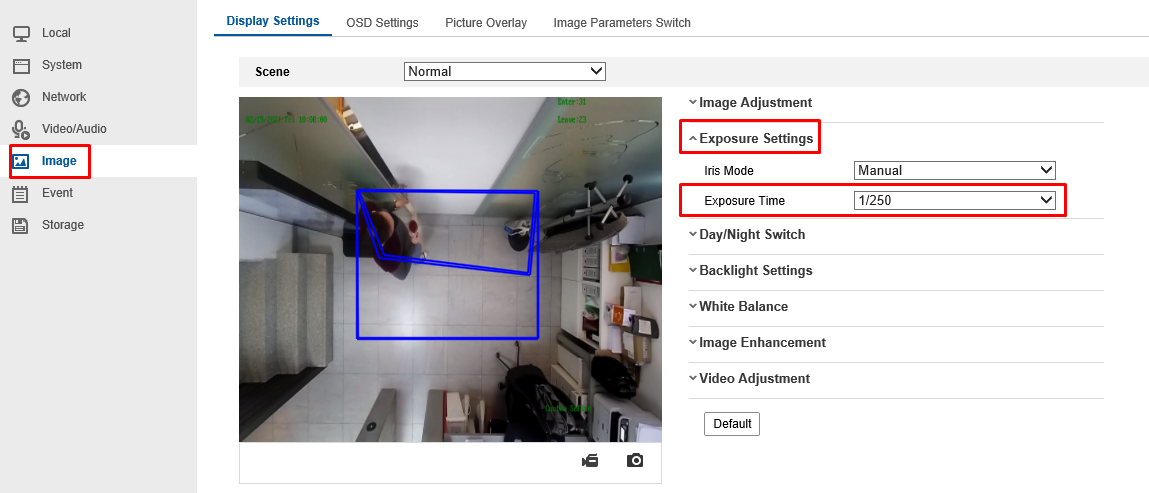
Task: Switch to Picture Overlay tab
Action: click(x=486, y=23)
